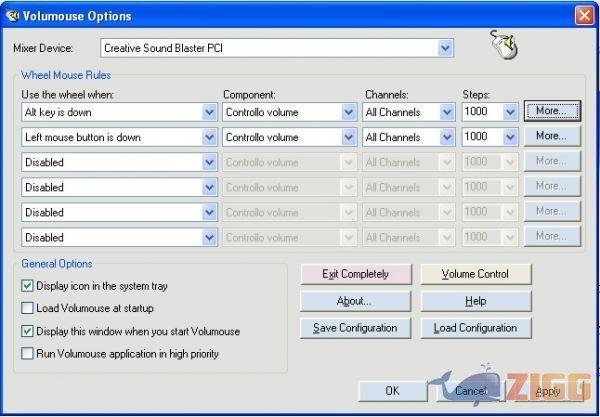Enable 'Run Volumouse application in high priority'
This screenshot has width=600, height=417.
[28, 353]
